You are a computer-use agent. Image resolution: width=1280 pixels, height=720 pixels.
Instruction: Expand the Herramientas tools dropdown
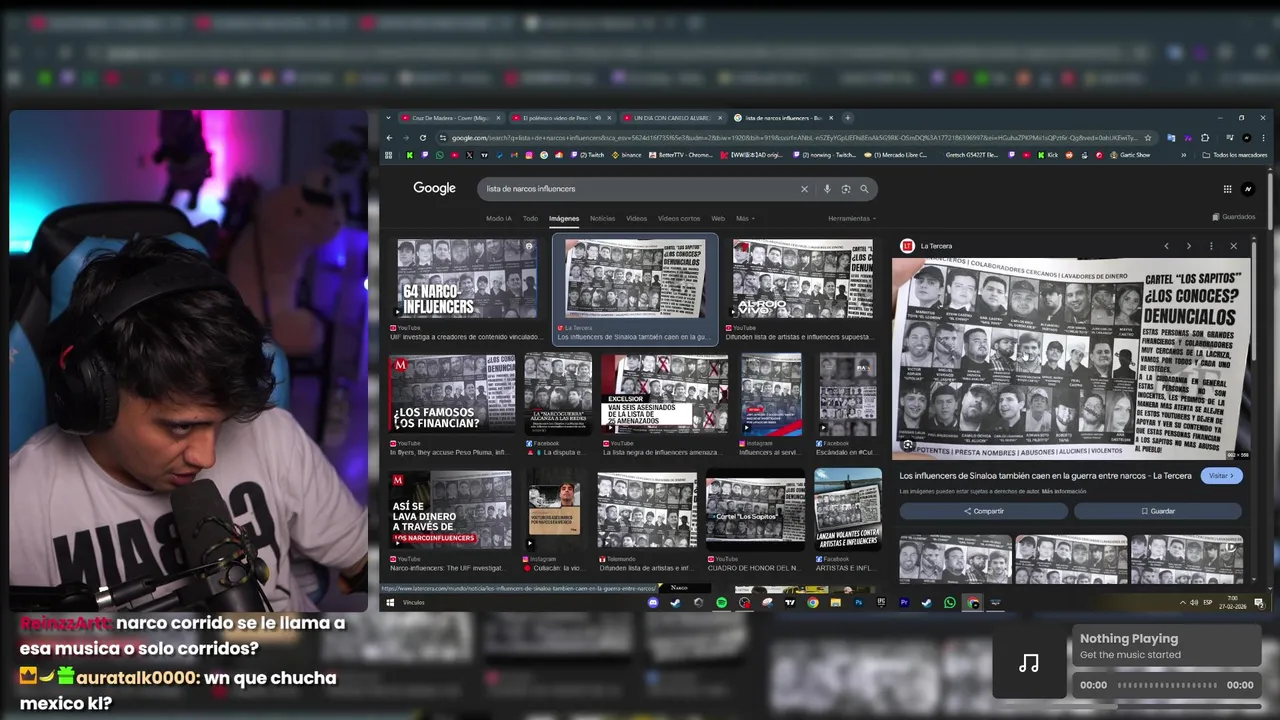pyautogui.click(x=851, y=218)
